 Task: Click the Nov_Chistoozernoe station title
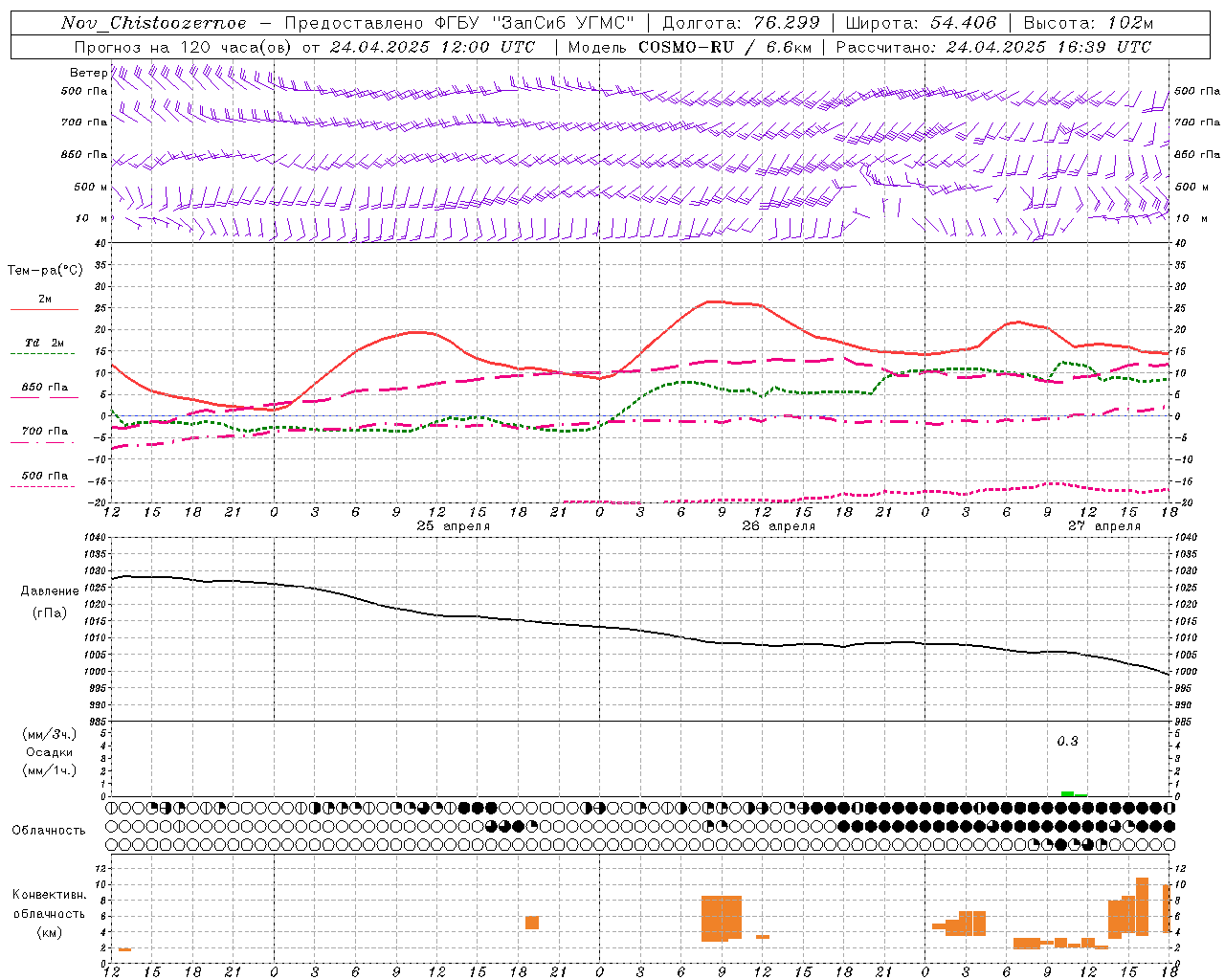[153, 23]
